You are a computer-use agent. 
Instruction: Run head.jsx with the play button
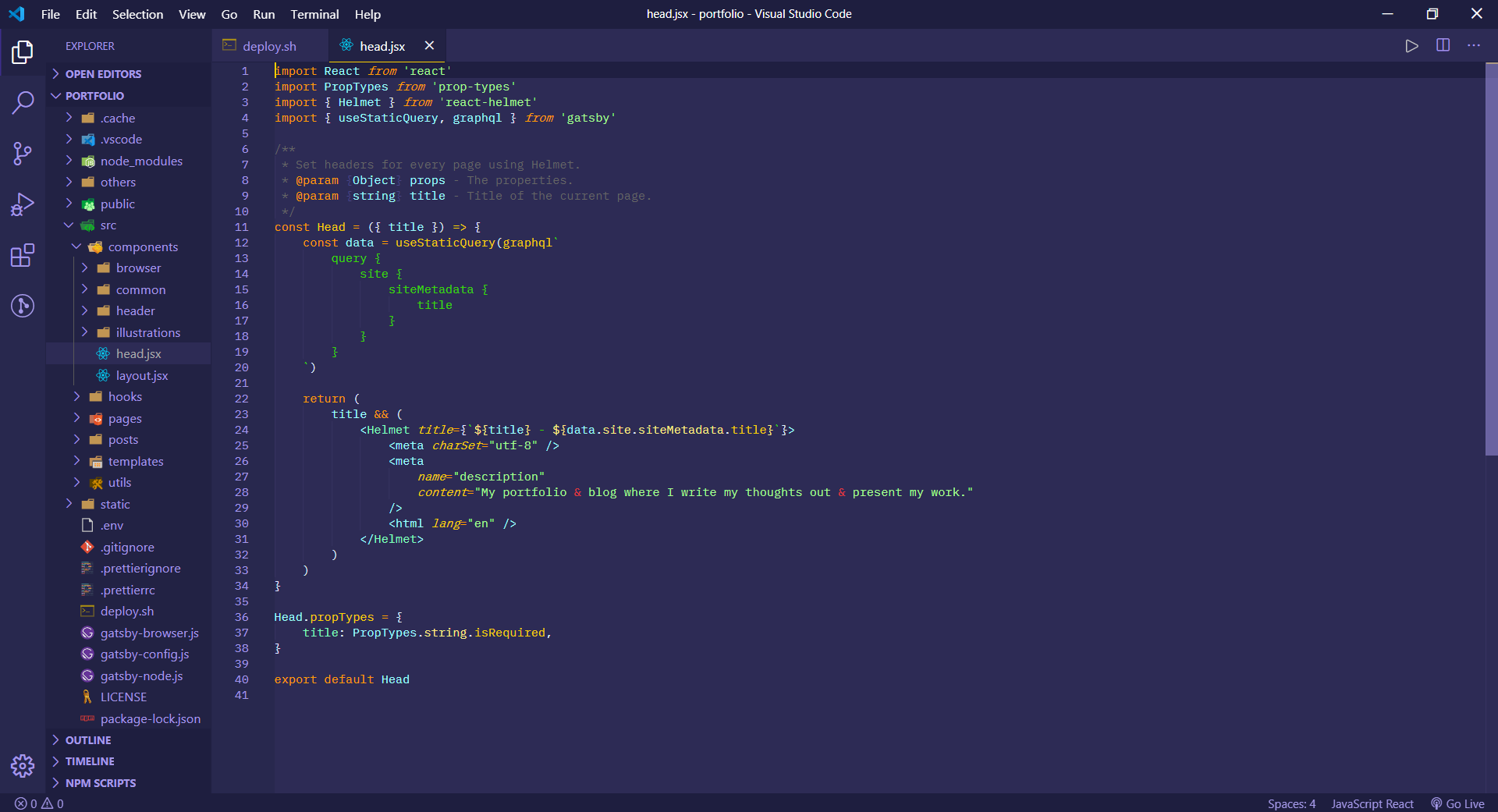click(1411, 45)
